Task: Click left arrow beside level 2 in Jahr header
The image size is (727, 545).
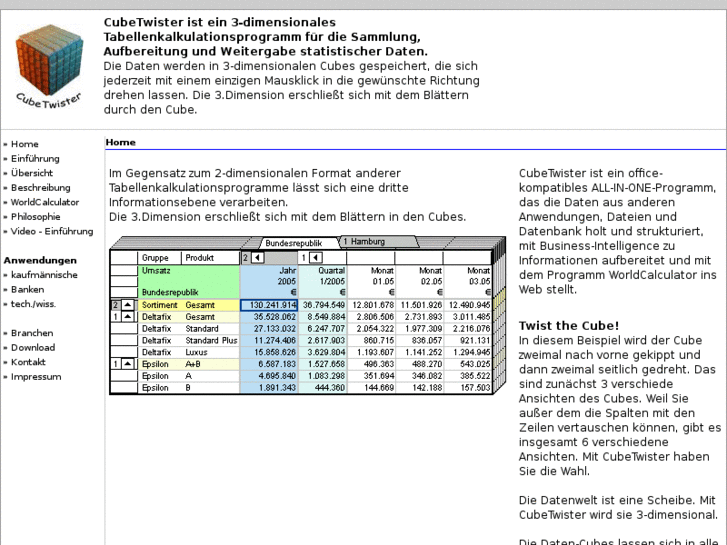Action: pos(257,257)
